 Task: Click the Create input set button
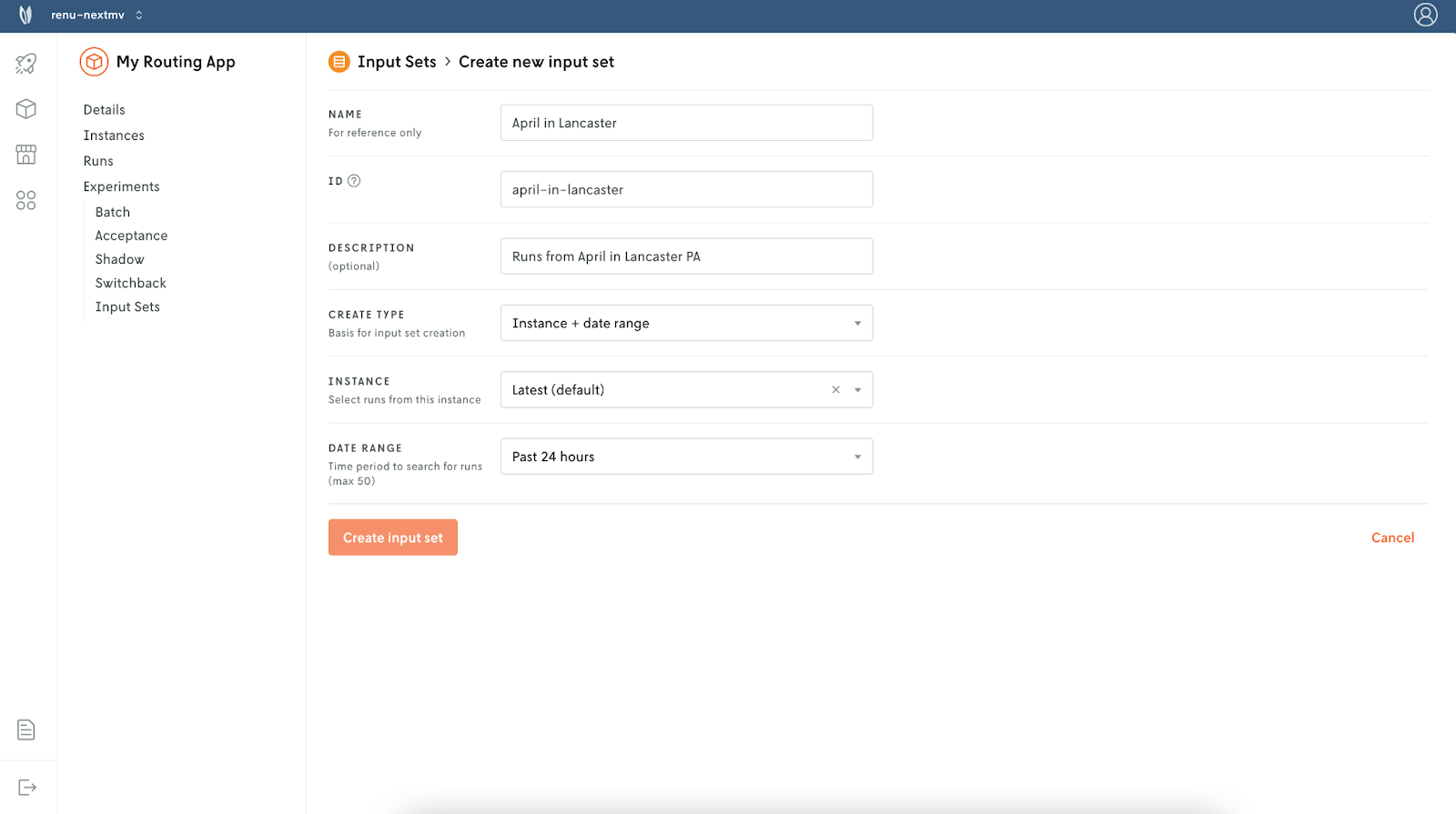pyautogui.click(x=393, y=538)
